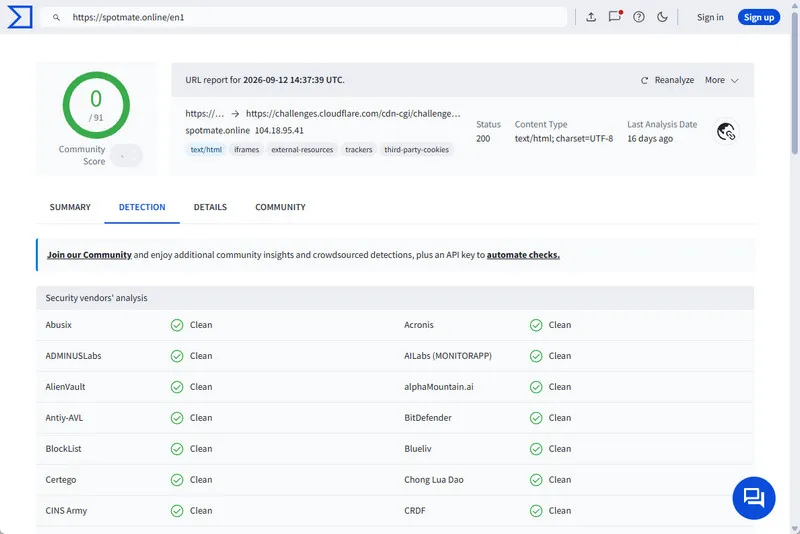Toggle dark mode moon icon

tap(662, 17)
